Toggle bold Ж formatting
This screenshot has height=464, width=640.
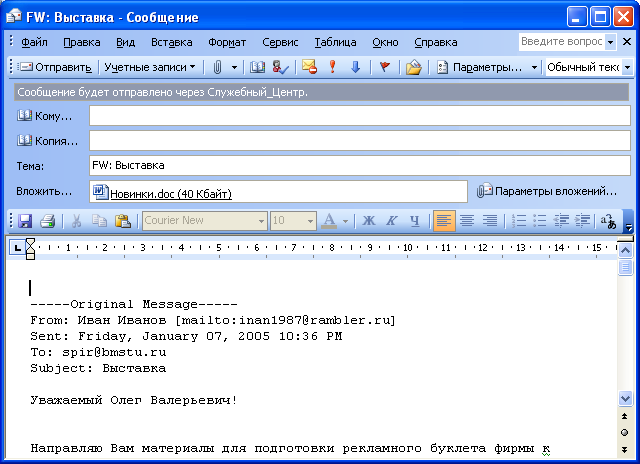pos(369,221)
